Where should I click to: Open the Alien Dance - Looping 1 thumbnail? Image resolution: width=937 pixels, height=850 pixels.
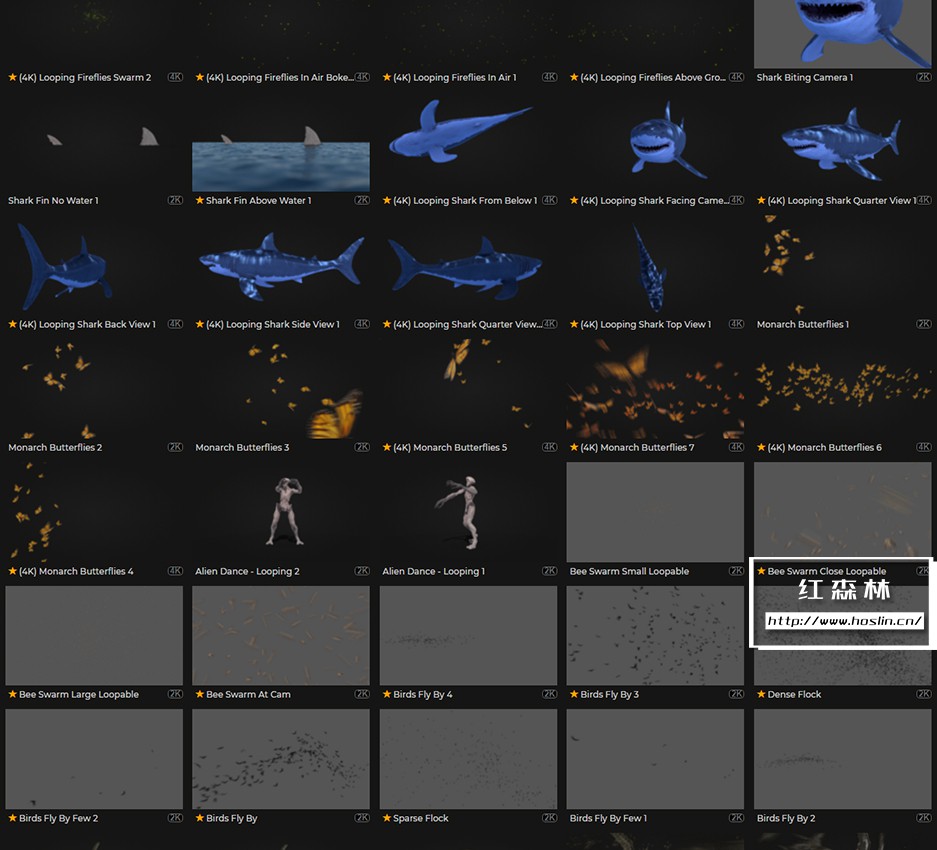coord(468,511)
